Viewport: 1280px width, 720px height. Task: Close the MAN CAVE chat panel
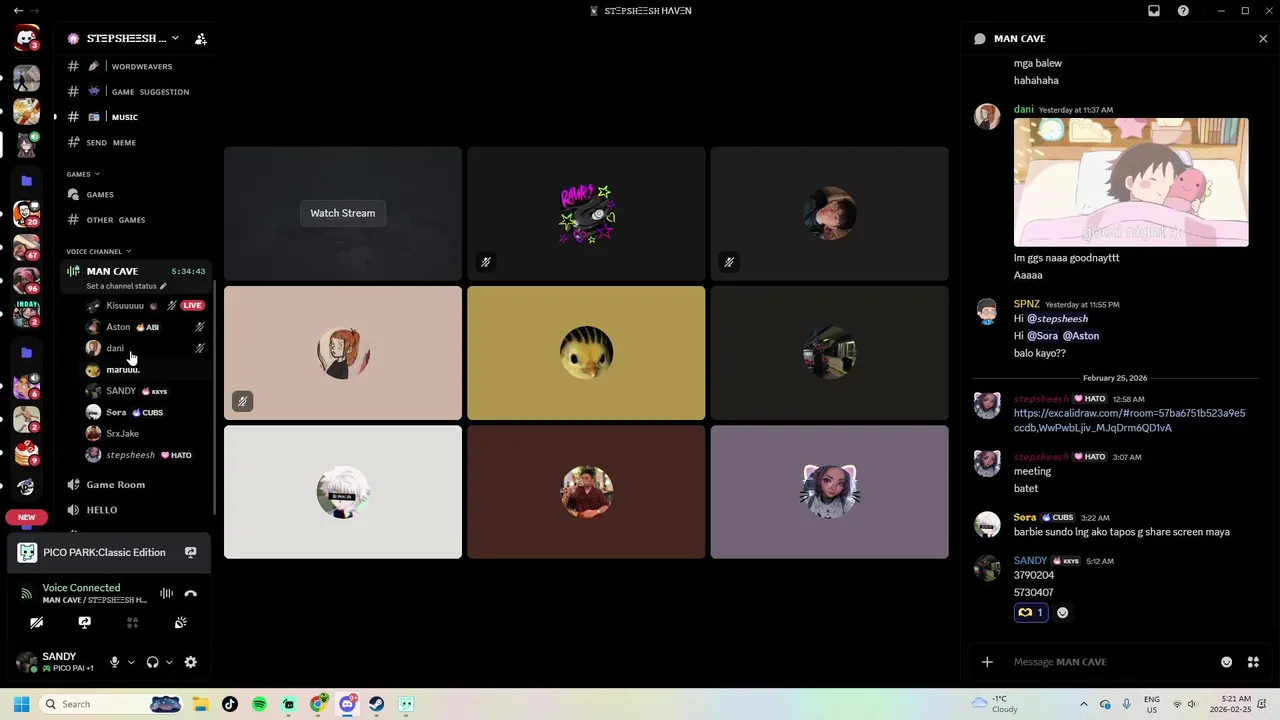(x=1263, y=38)
